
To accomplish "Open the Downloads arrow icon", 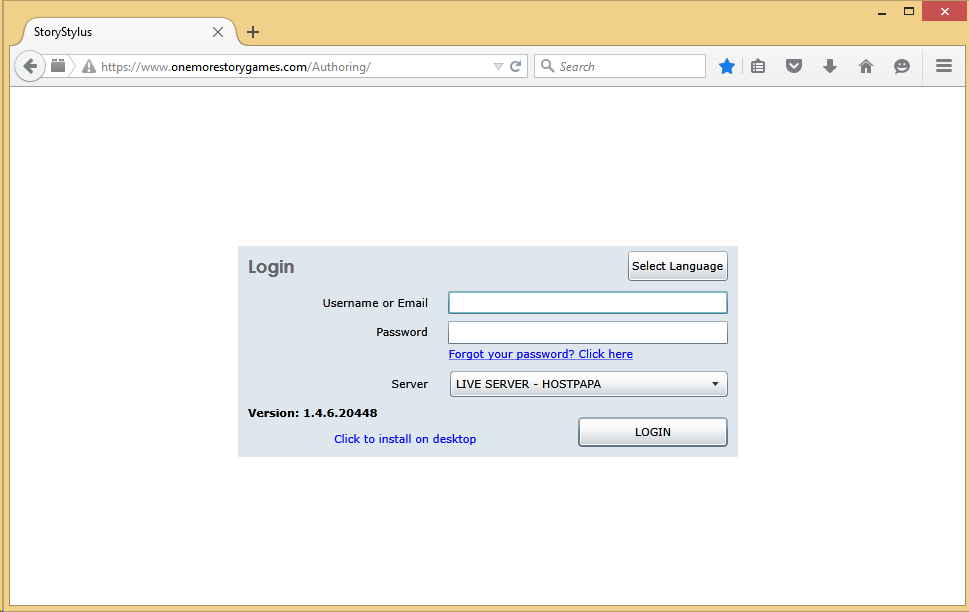I will (x=830, y=66).
